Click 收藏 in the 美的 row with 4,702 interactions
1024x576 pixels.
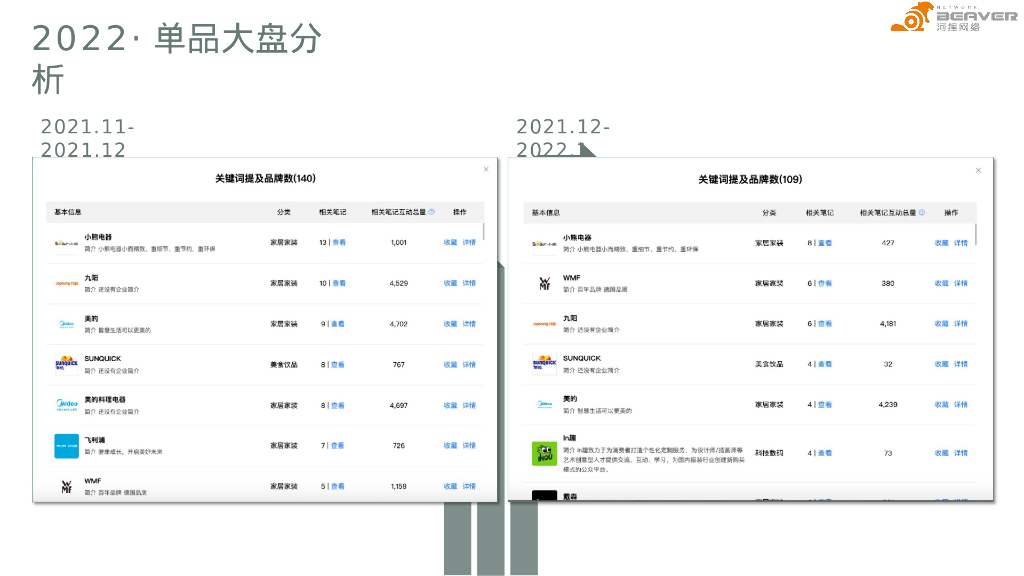[451, 324]
